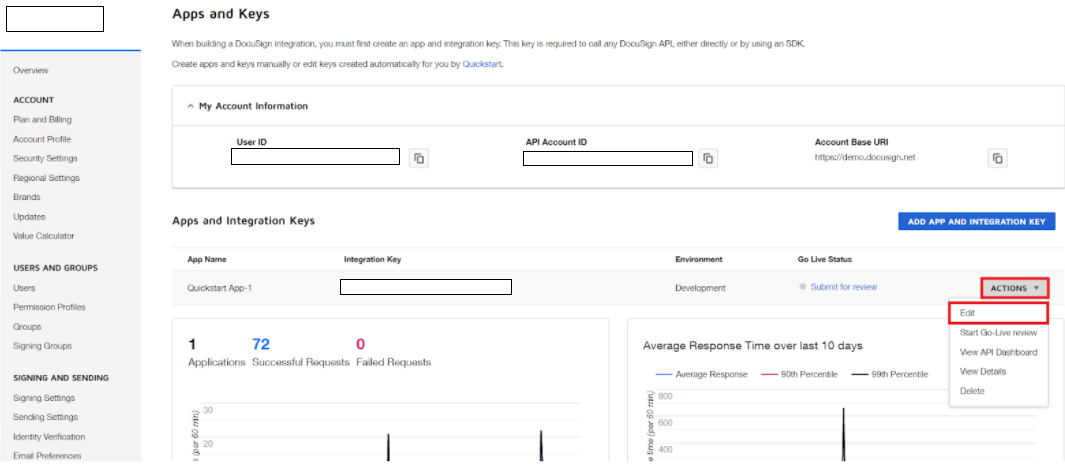1065x464 pixels.
Task: Copy the User ID value
Action: pos(419,158)
